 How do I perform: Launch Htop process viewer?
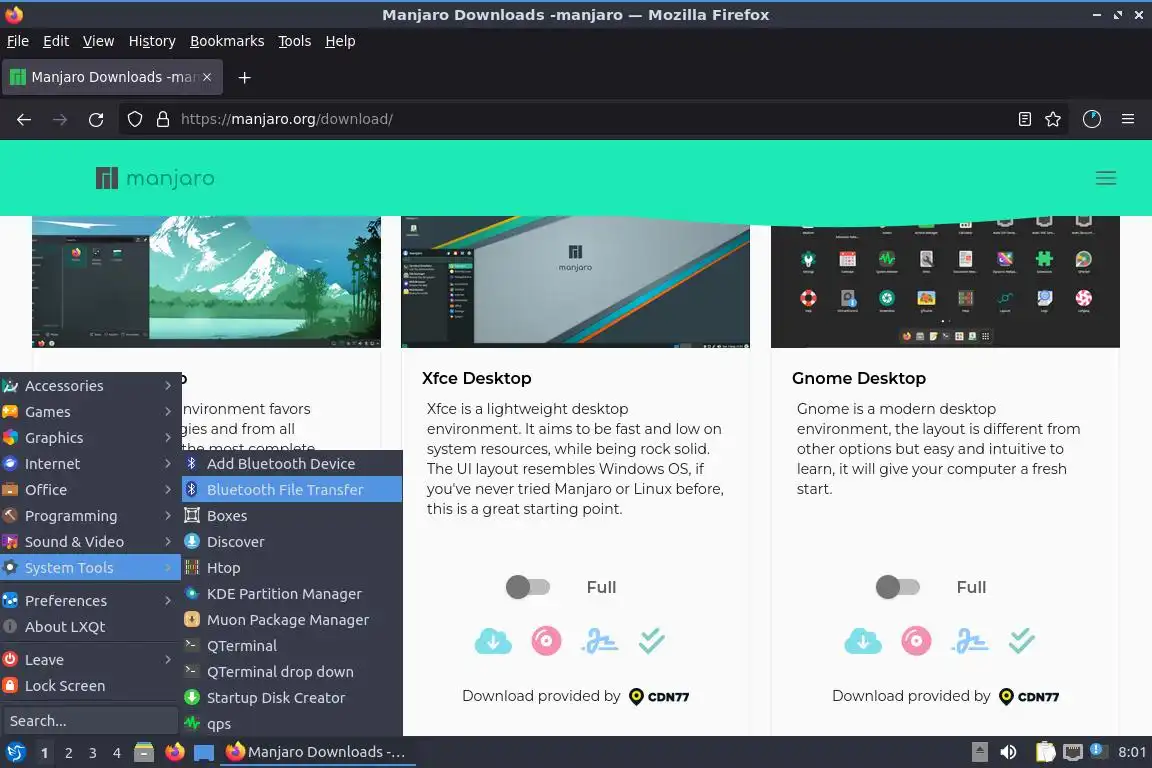point(292,567)
